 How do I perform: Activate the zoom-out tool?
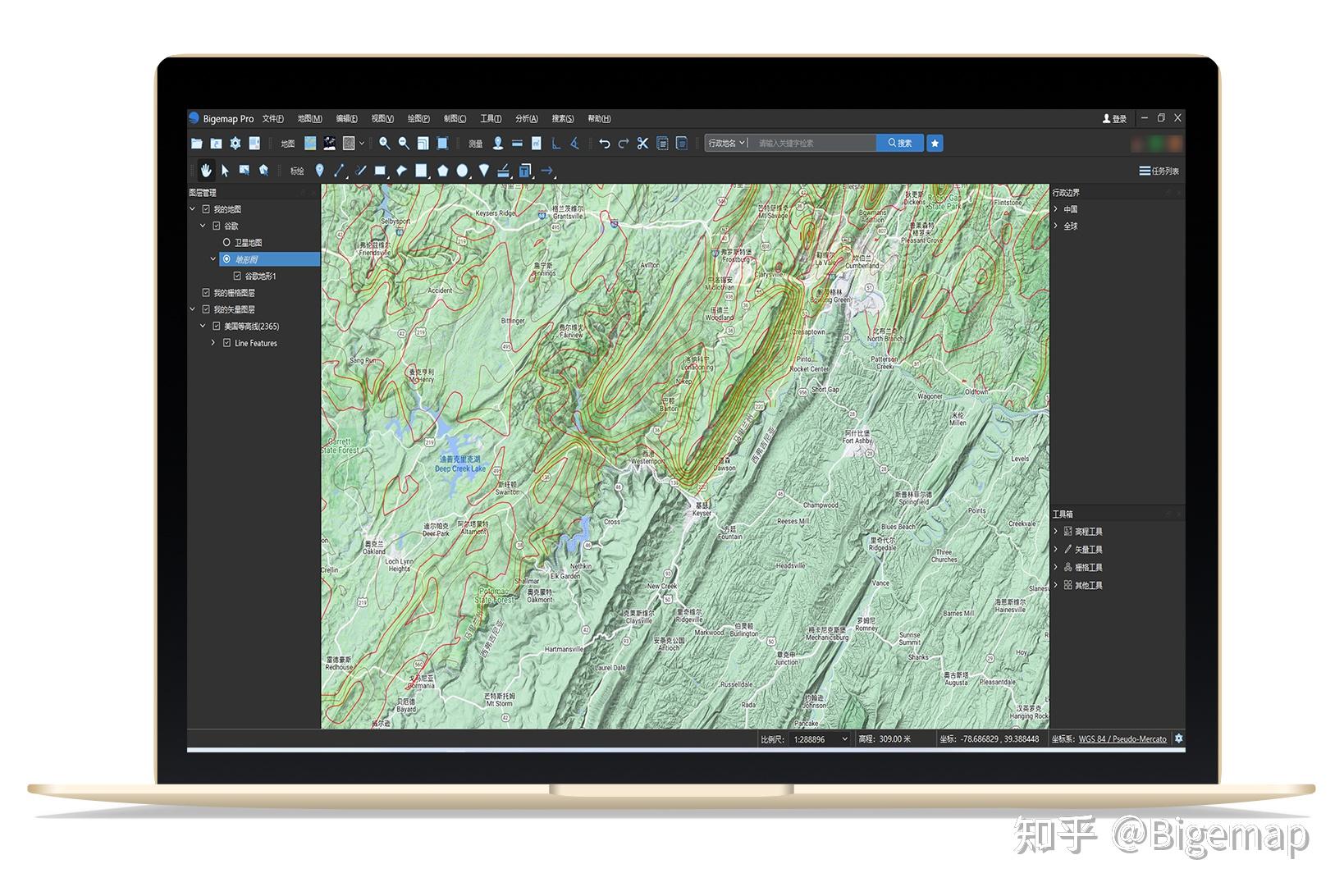click(x=403, y=143)
